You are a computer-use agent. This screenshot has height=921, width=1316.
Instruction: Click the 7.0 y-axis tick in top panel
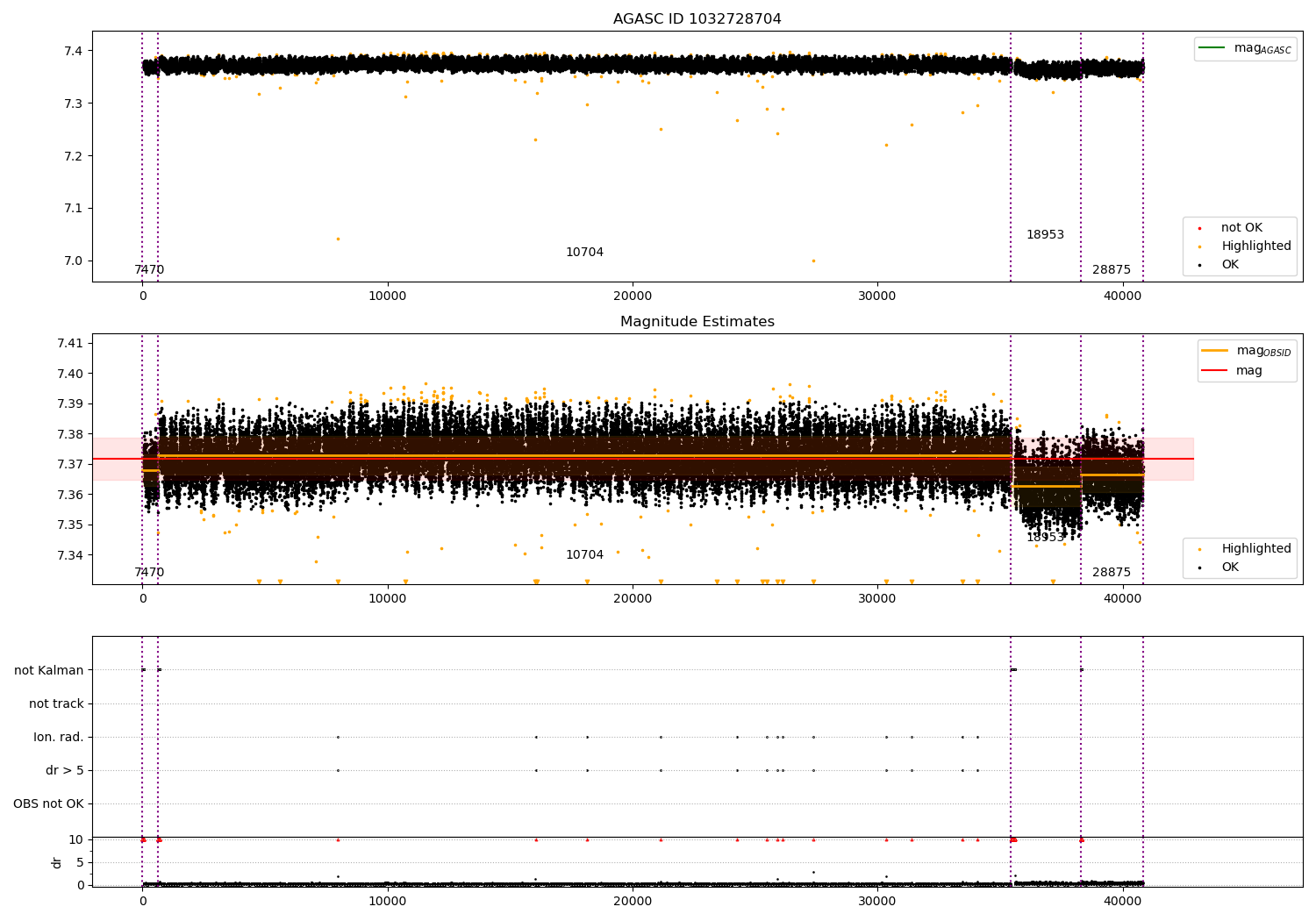click(74, 261)
